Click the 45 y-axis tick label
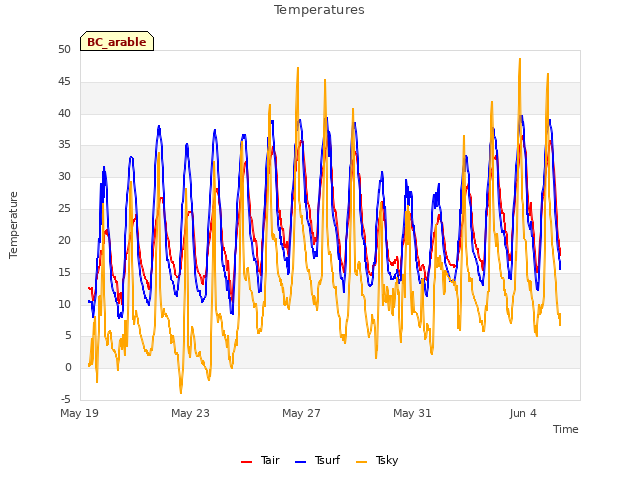640x480 pixels. (64, 81)
